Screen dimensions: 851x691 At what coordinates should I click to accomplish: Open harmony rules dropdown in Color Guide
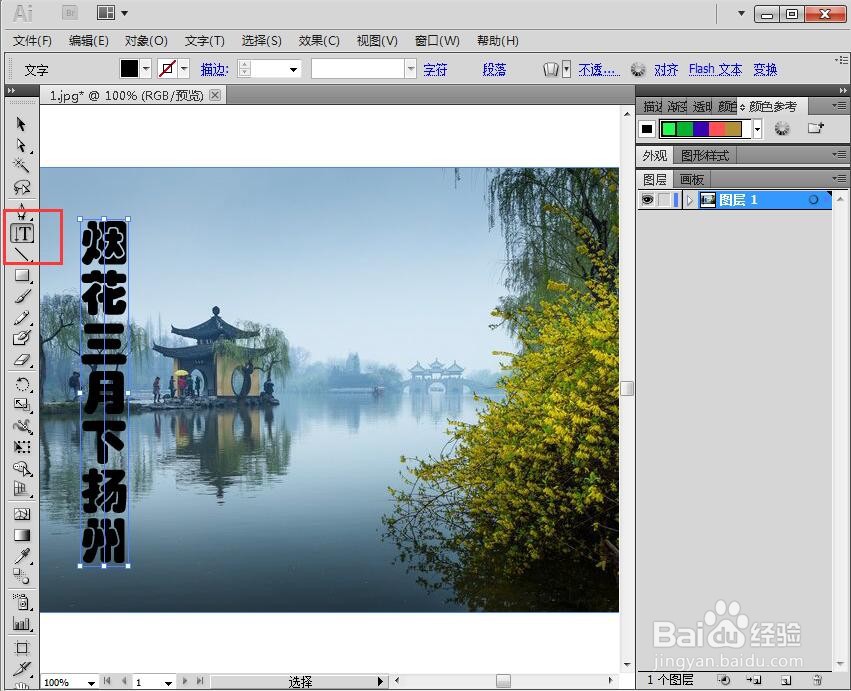pos(758,129)
